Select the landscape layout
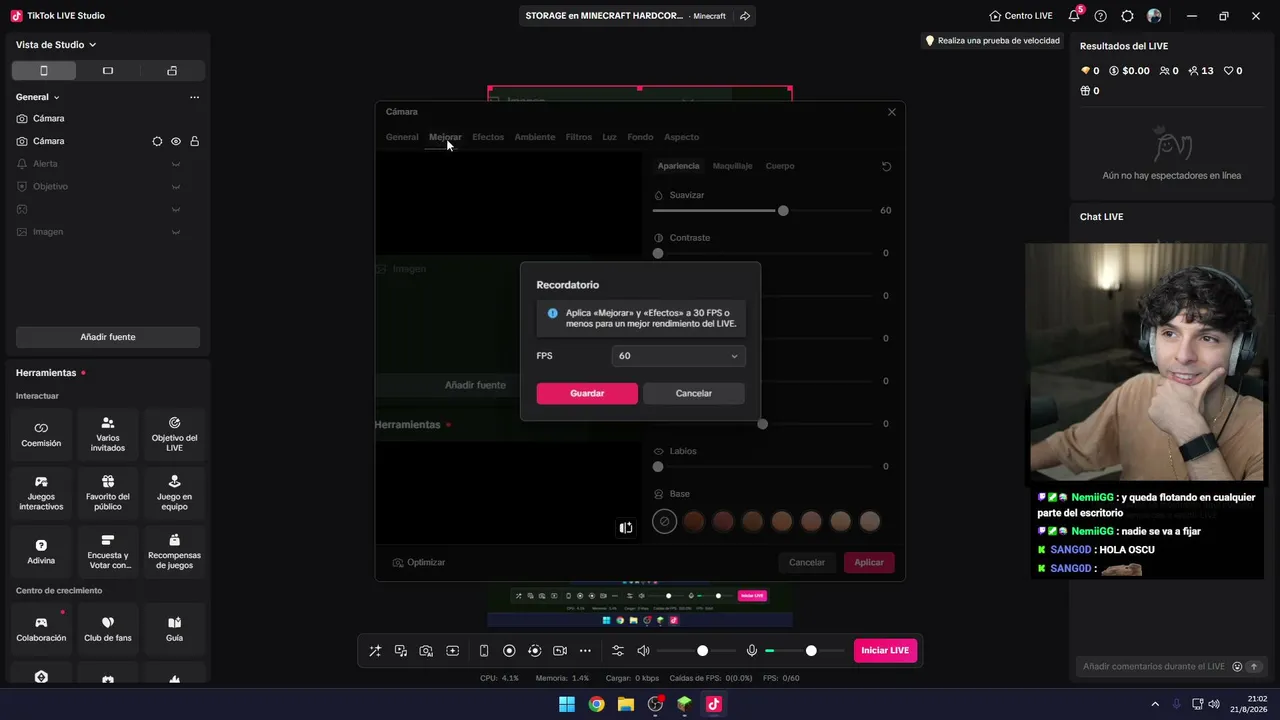This screenshot has width=1280, height=720. coord(108,70)
